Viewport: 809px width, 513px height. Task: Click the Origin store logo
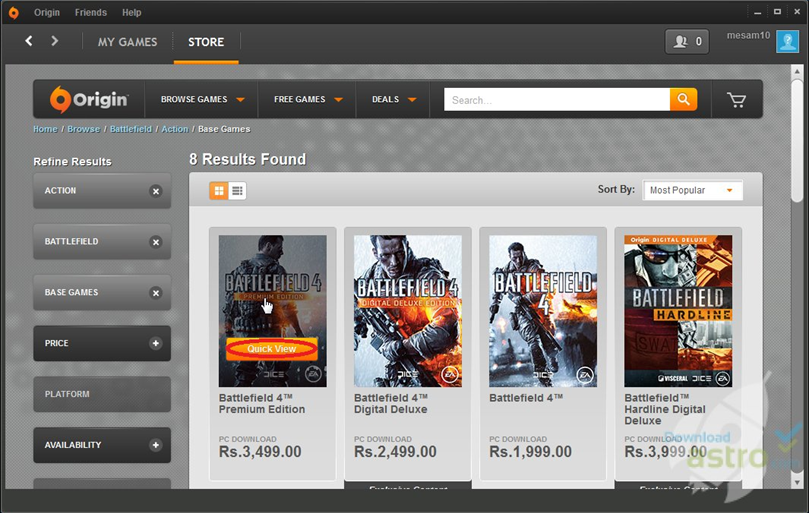pos(90,99)
